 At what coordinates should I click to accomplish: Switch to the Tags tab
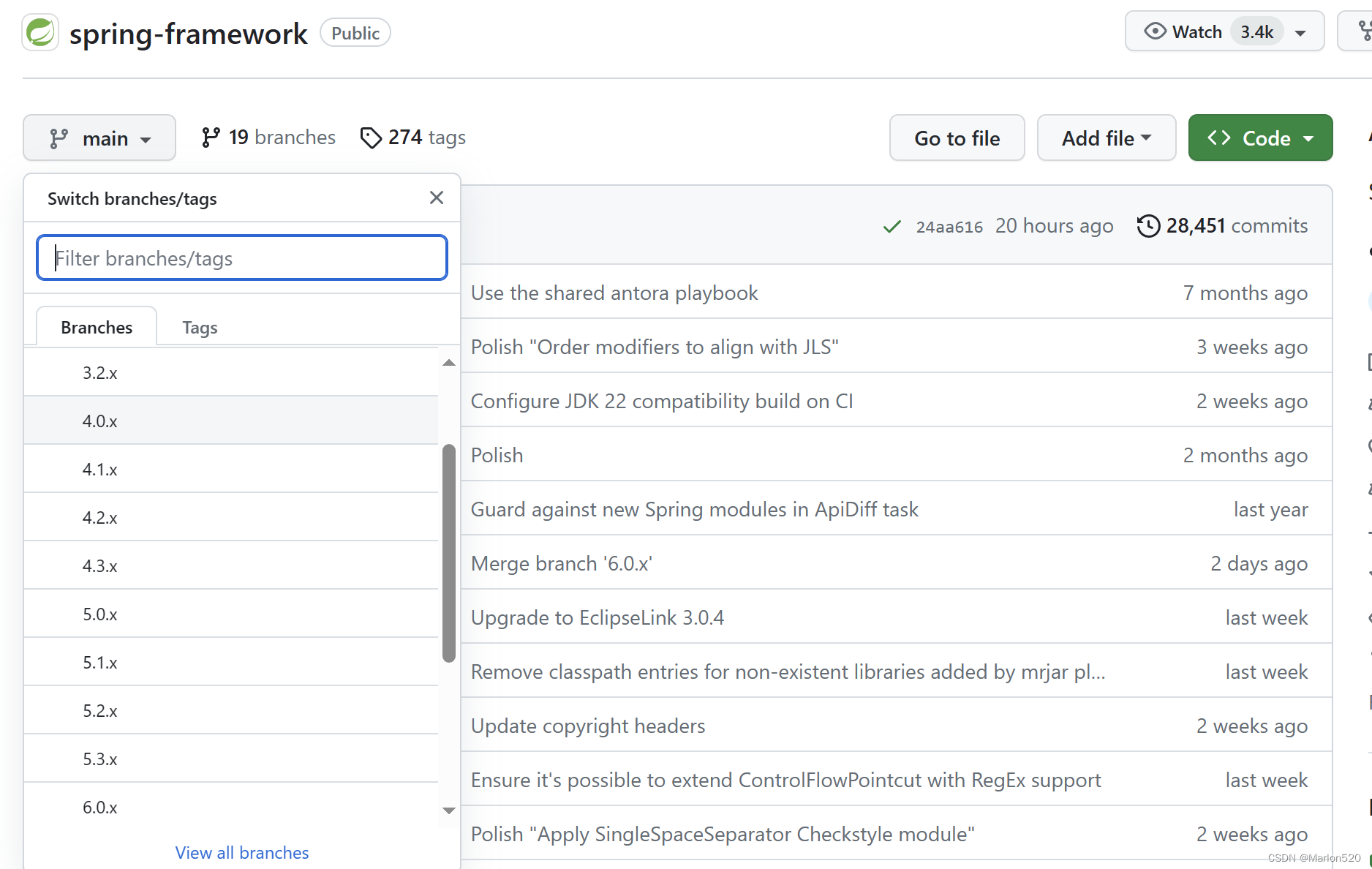200,327
